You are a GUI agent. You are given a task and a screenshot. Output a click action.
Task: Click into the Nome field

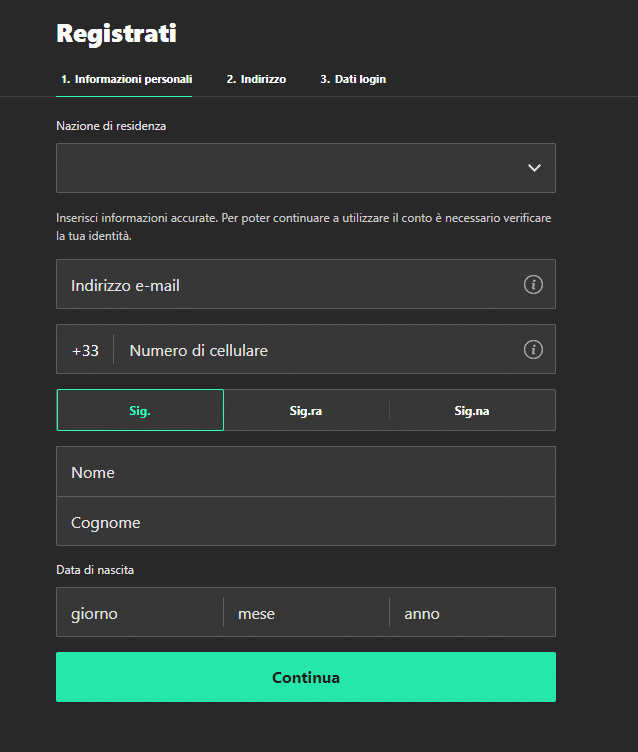click(306, 471)
